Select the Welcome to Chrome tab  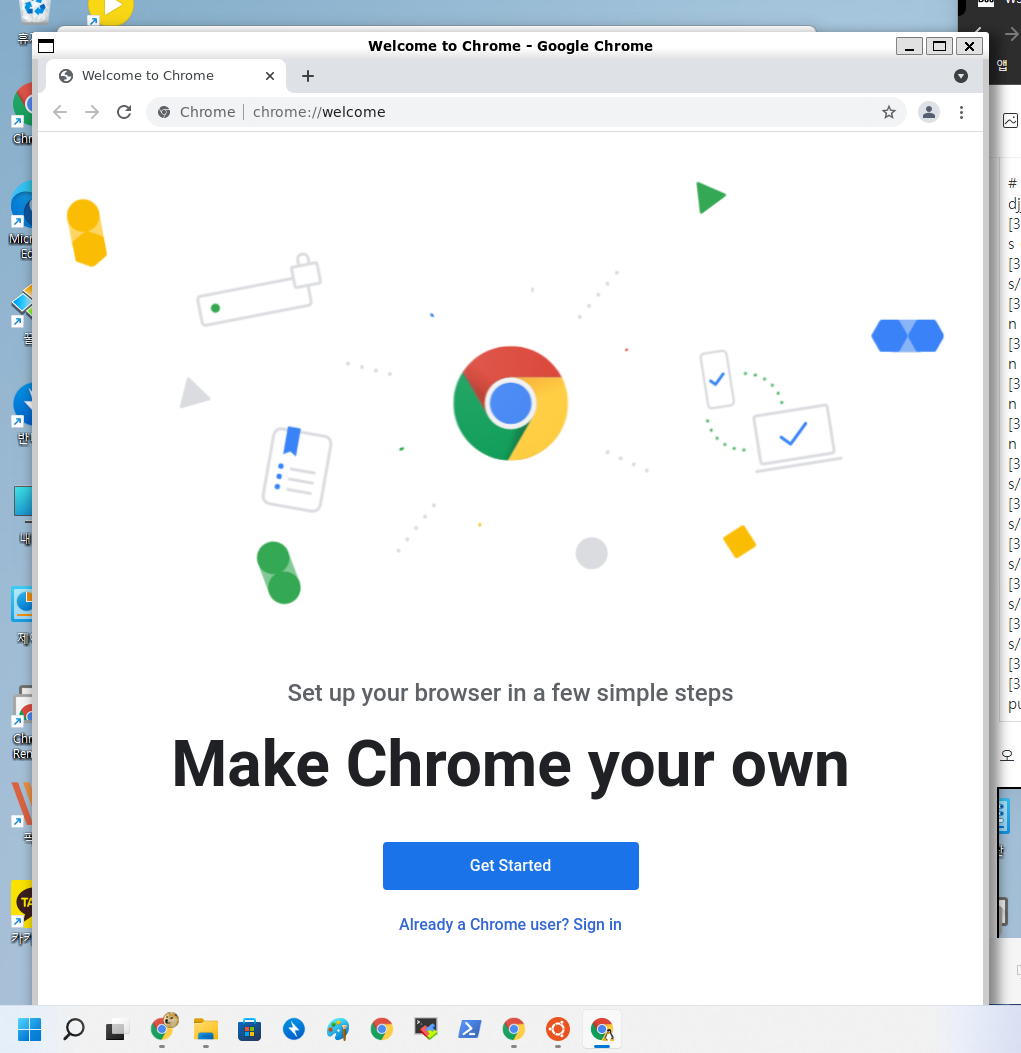(x=166, y=76)
